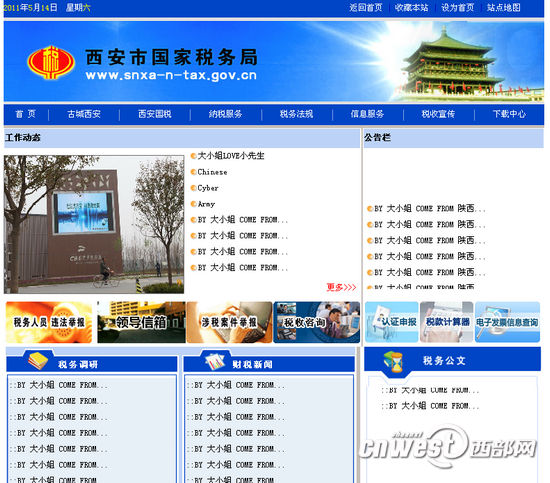This screenshot has height=483, width=550.
Task: Open Chinese news headline
Action: pyautogui.click(x=212, y=172)
